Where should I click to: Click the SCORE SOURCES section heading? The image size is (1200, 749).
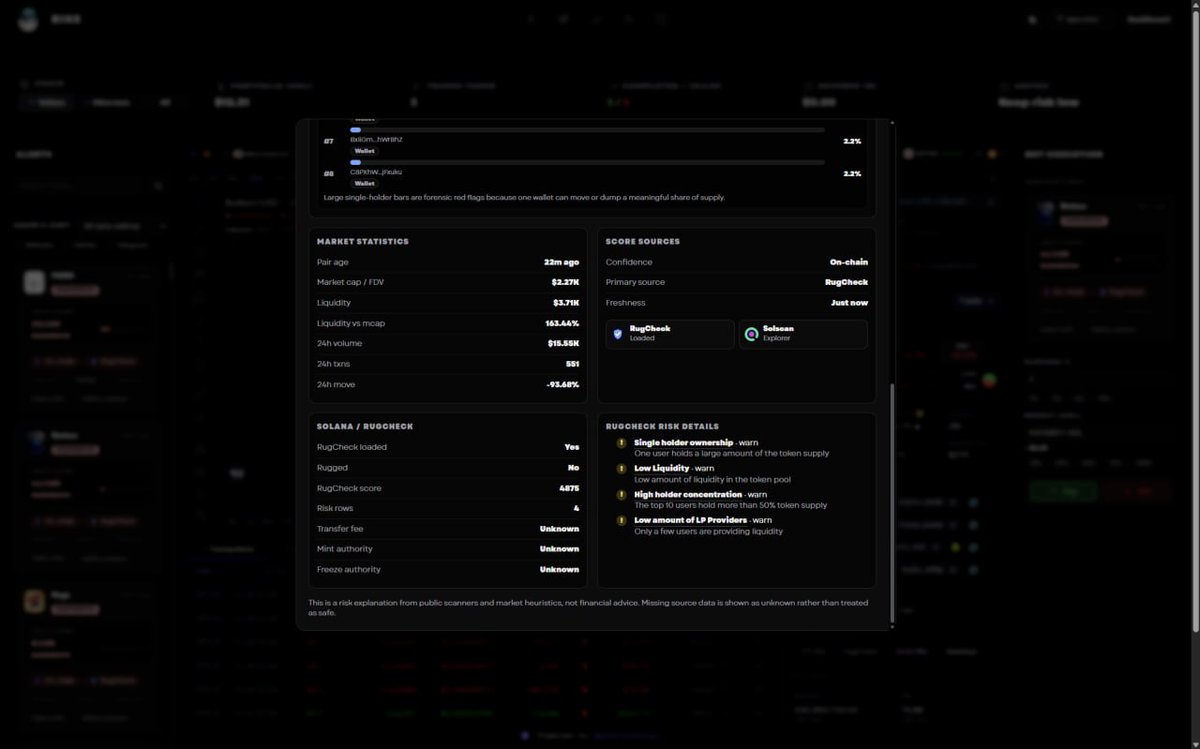[x=642, y=242]
